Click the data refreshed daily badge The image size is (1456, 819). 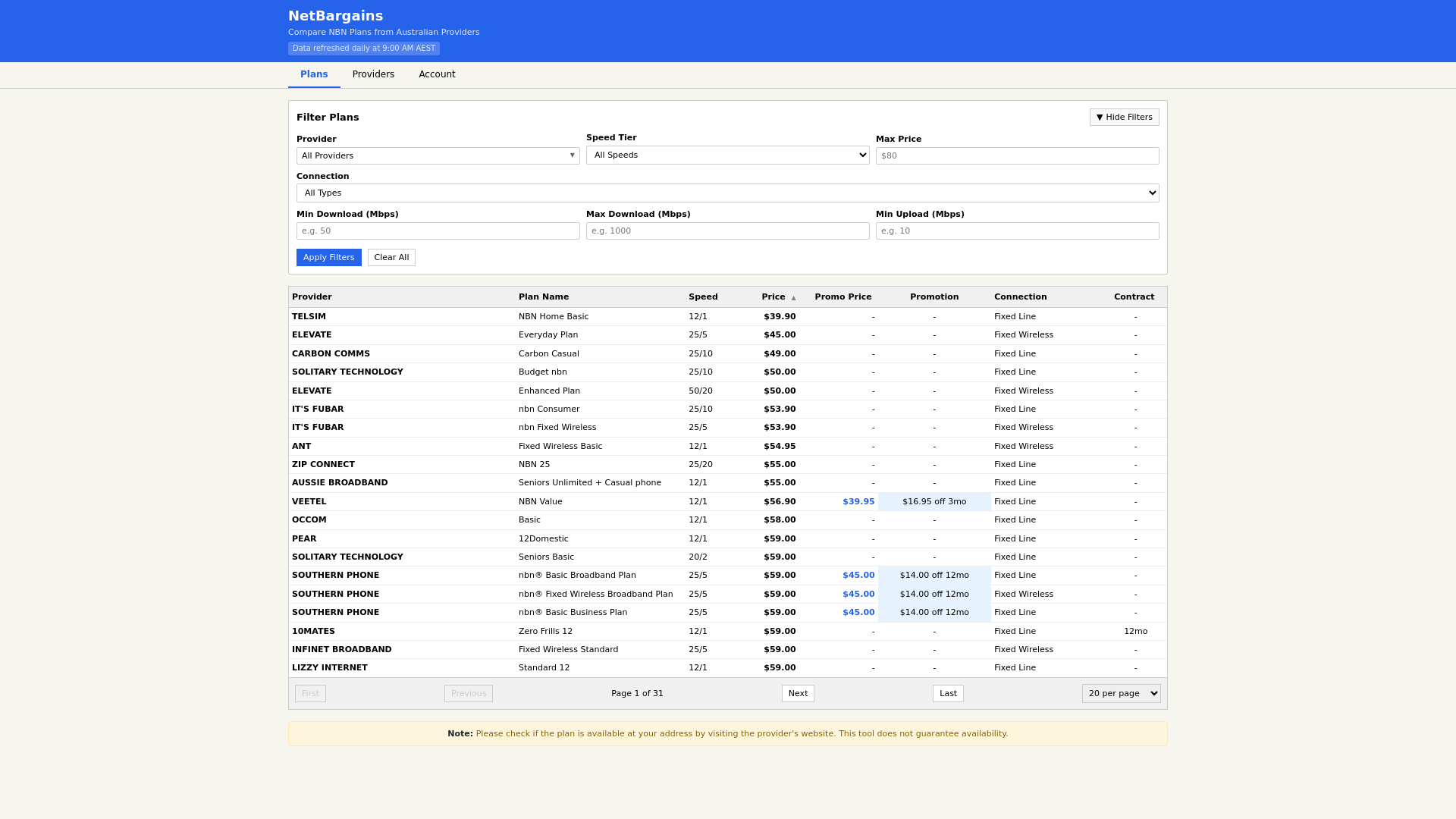[x=364, y=49]
